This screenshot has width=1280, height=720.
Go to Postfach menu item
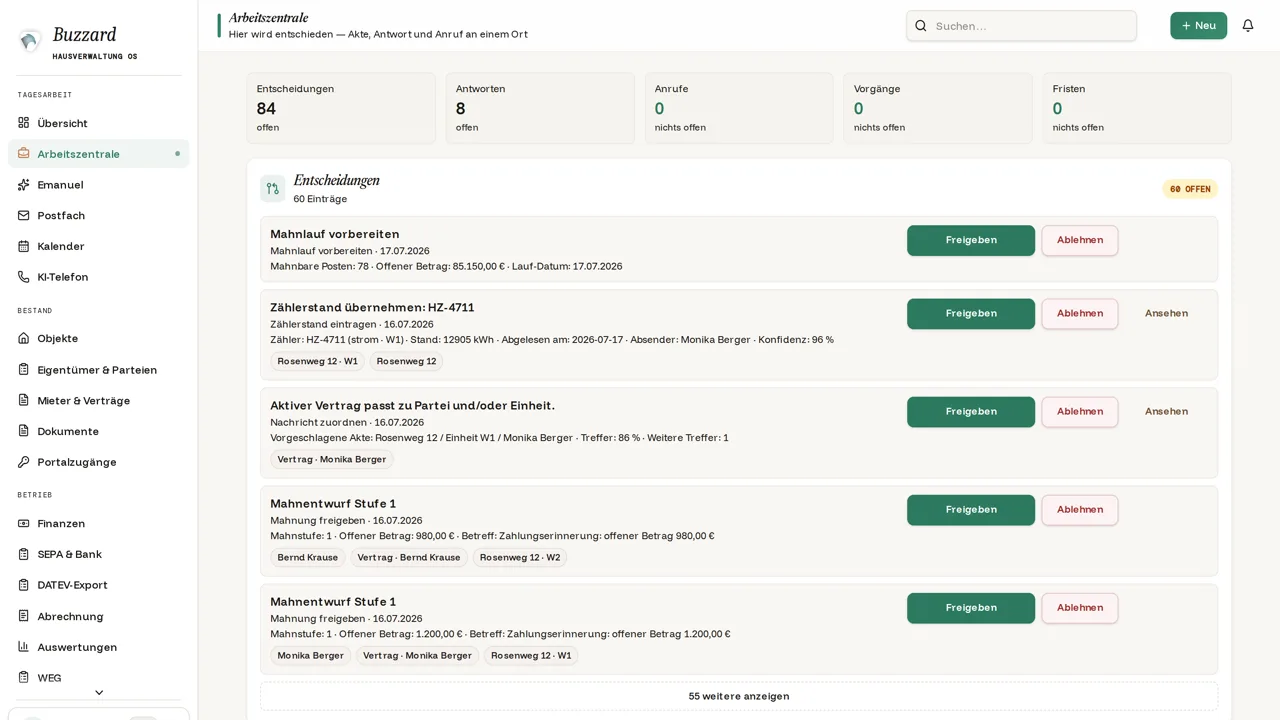coord(98,215)
